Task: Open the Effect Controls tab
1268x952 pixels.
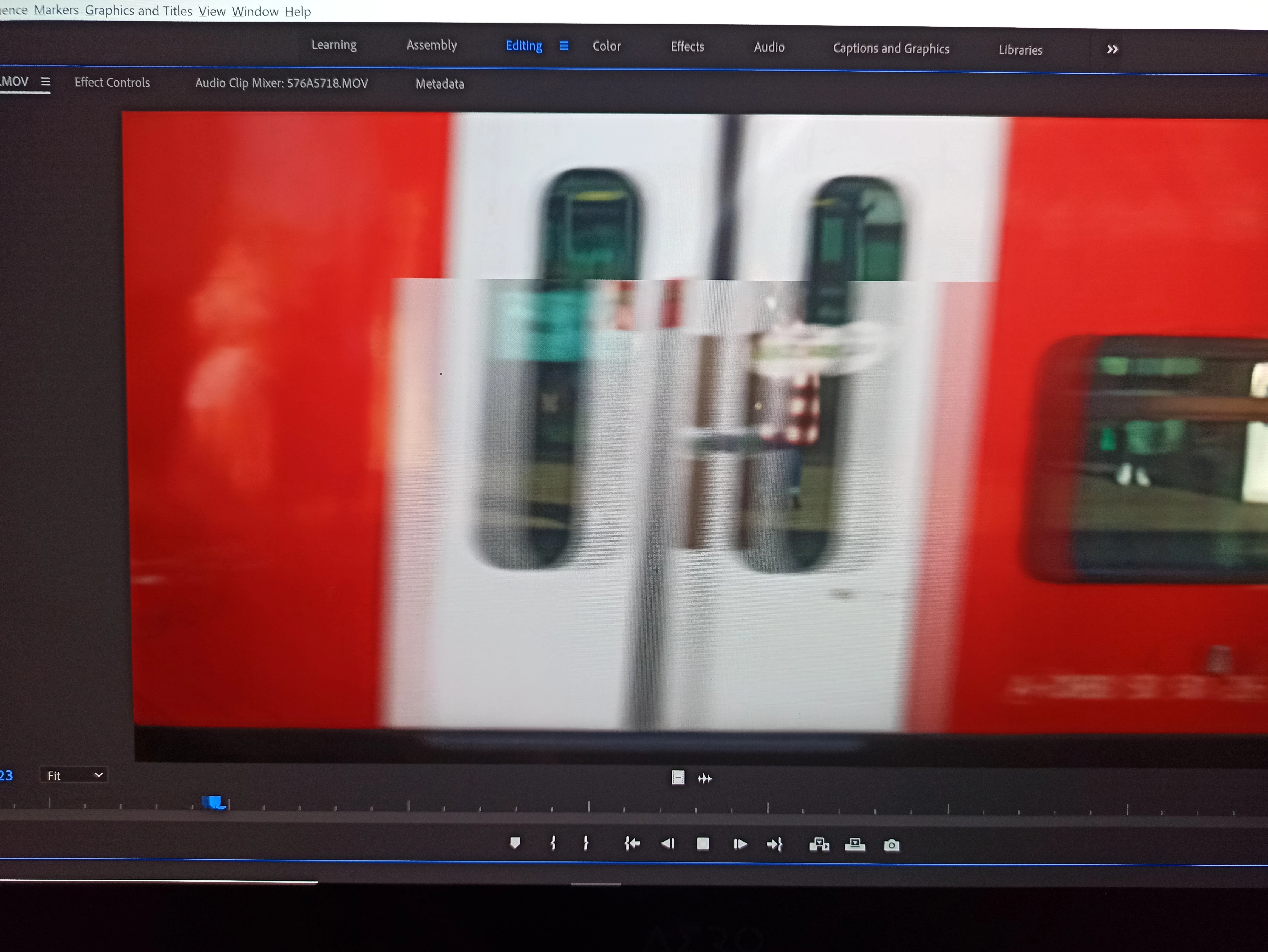Action: point(112,83)
